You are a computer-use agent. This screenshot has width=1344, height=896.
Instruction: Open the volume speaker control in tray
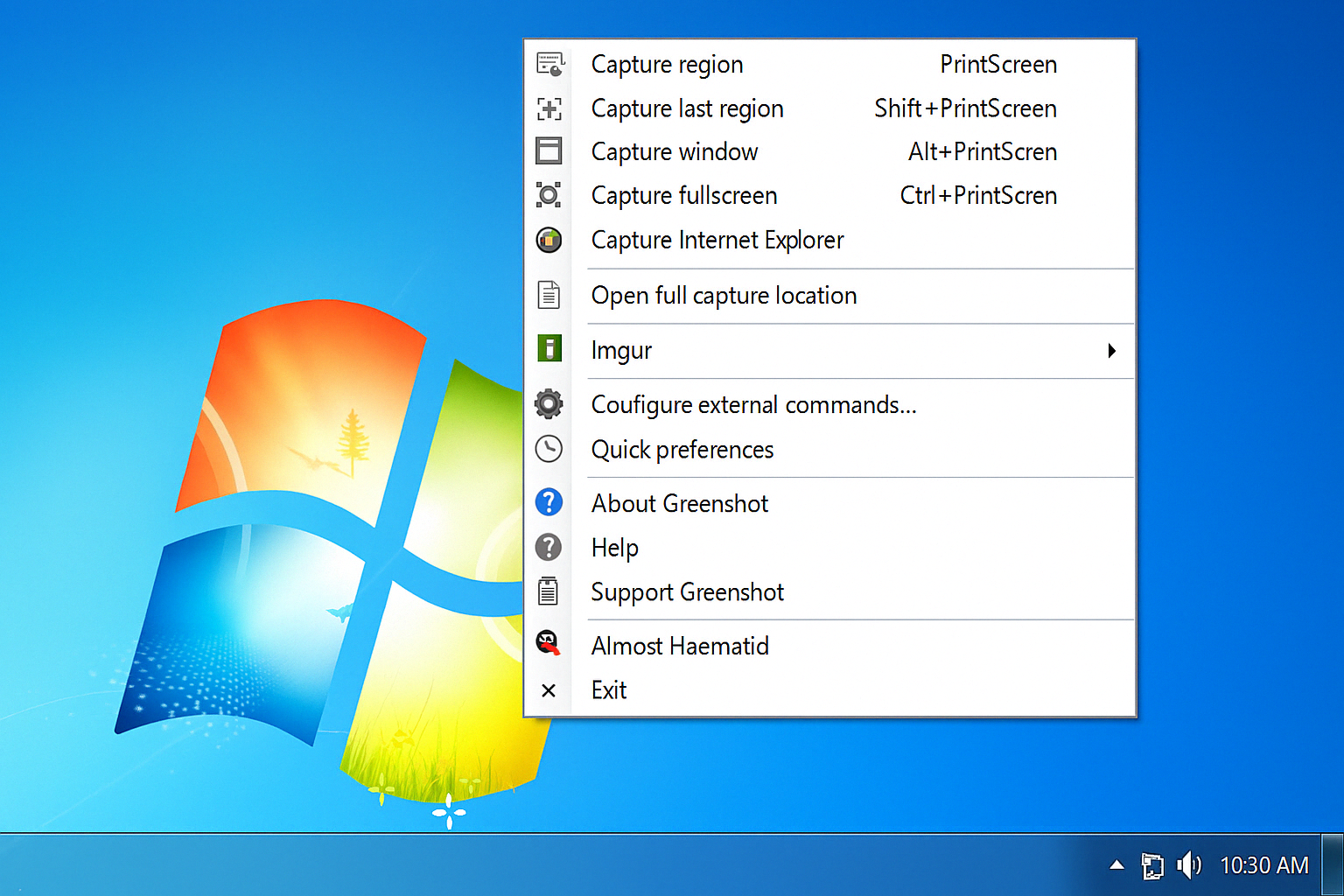coord(1188,865)
